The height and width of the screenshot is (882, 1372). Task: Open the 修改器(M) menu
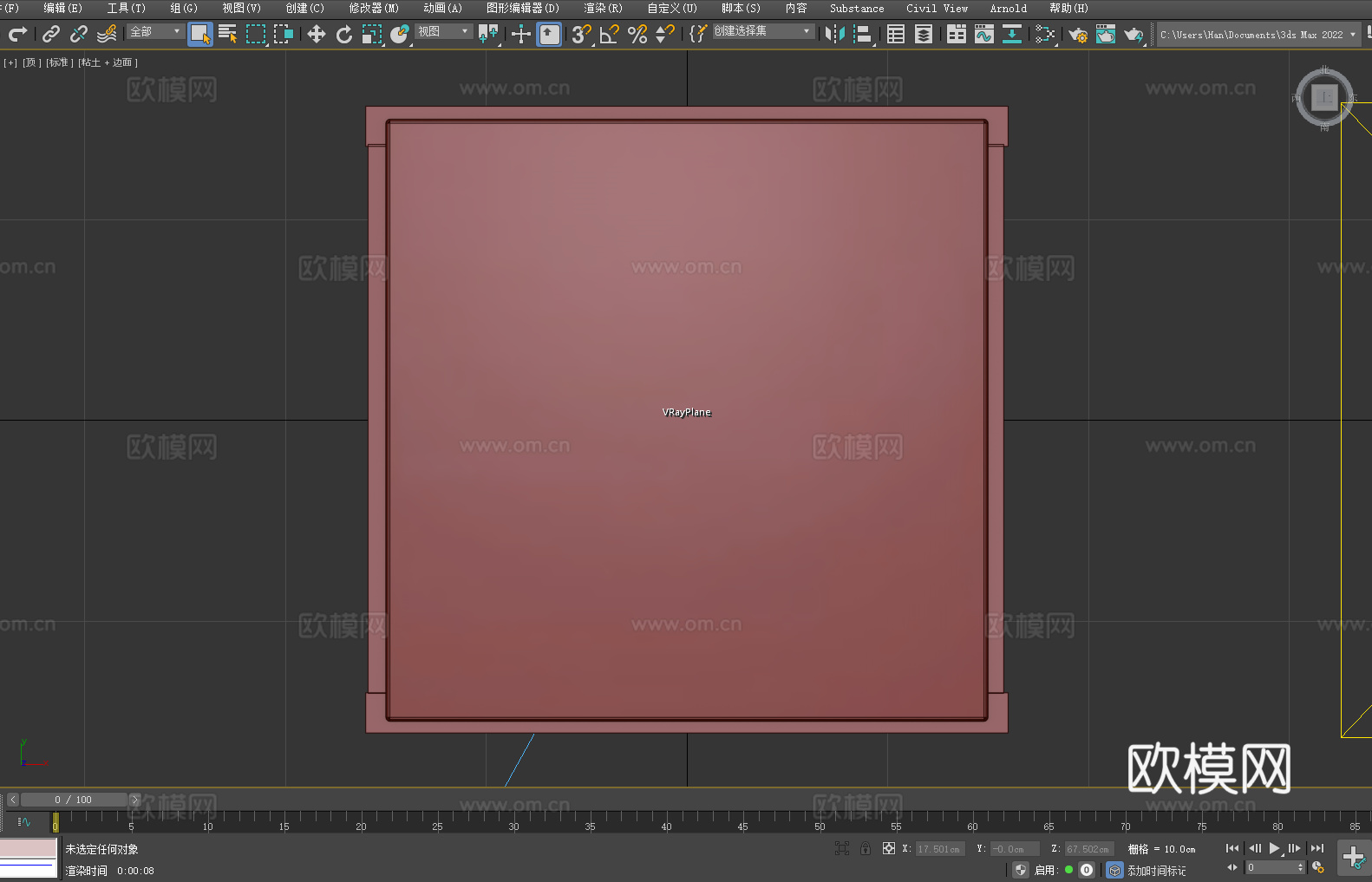374,8
